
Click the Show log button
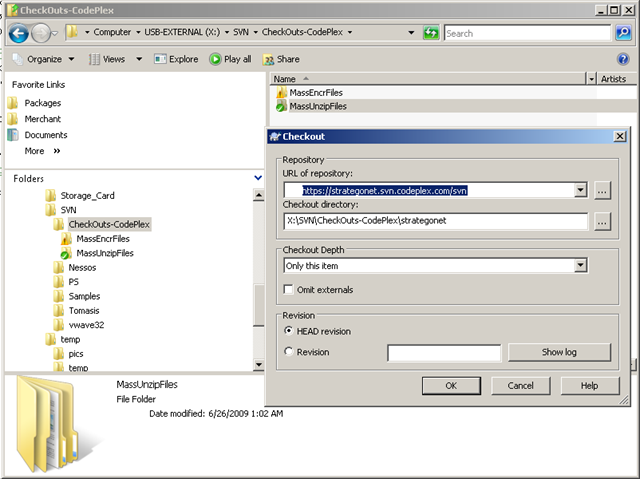(559, 352)
